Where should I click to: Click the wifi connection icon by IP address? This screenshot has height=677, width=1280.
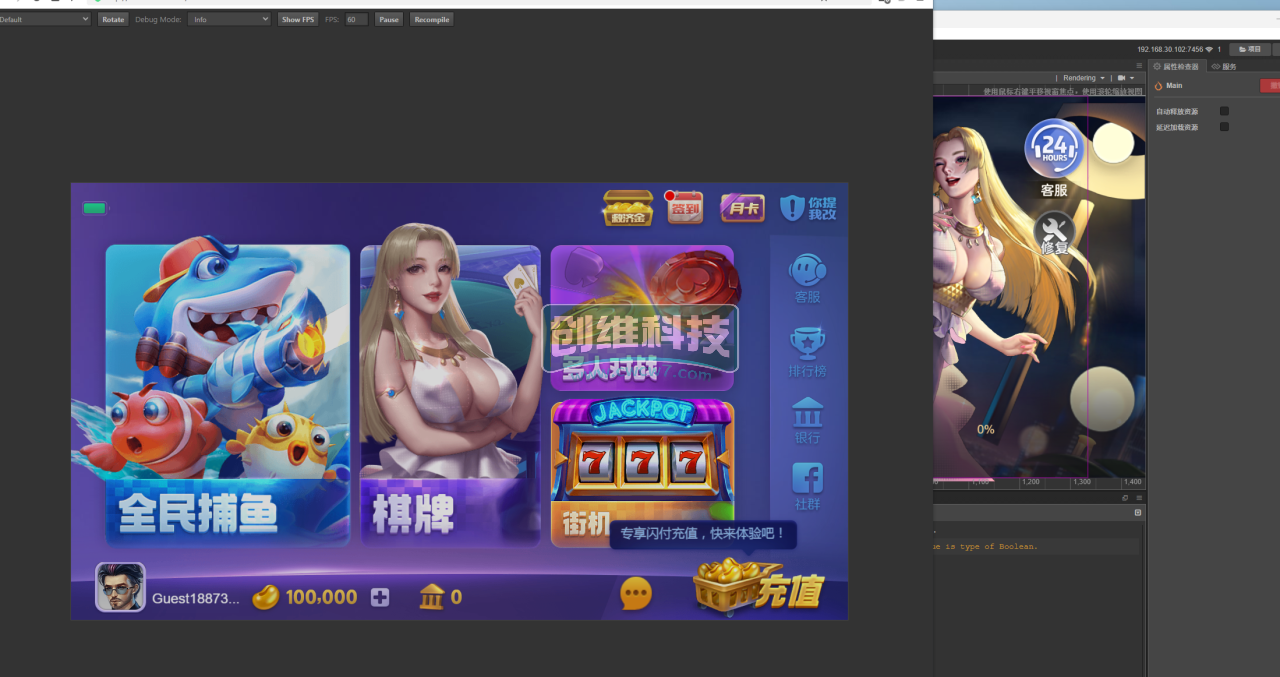pos(1209,49)
